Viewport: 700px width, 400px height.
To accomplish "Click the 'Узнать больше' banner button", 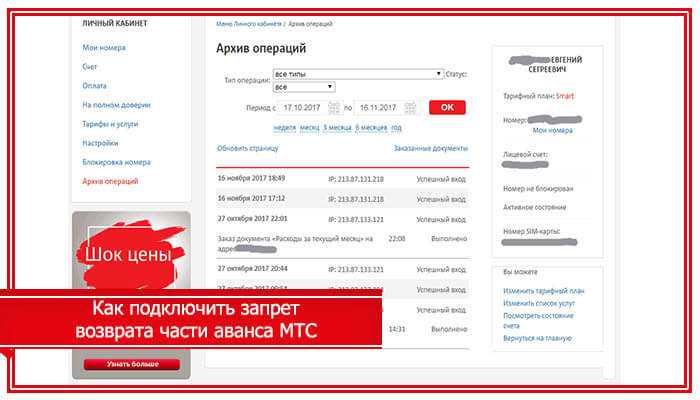I will coord(132,364).
